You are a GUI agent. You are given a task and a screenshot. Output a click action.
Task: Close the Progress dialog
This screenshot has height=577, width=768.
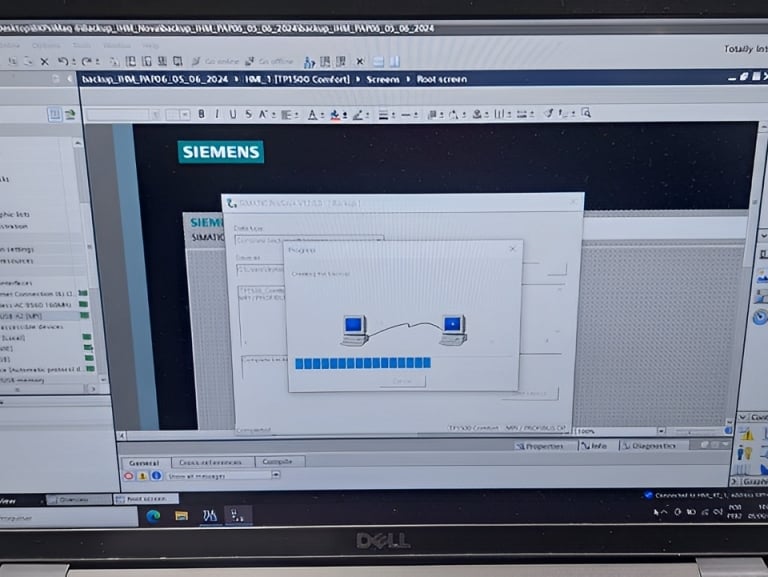(512, 249)
